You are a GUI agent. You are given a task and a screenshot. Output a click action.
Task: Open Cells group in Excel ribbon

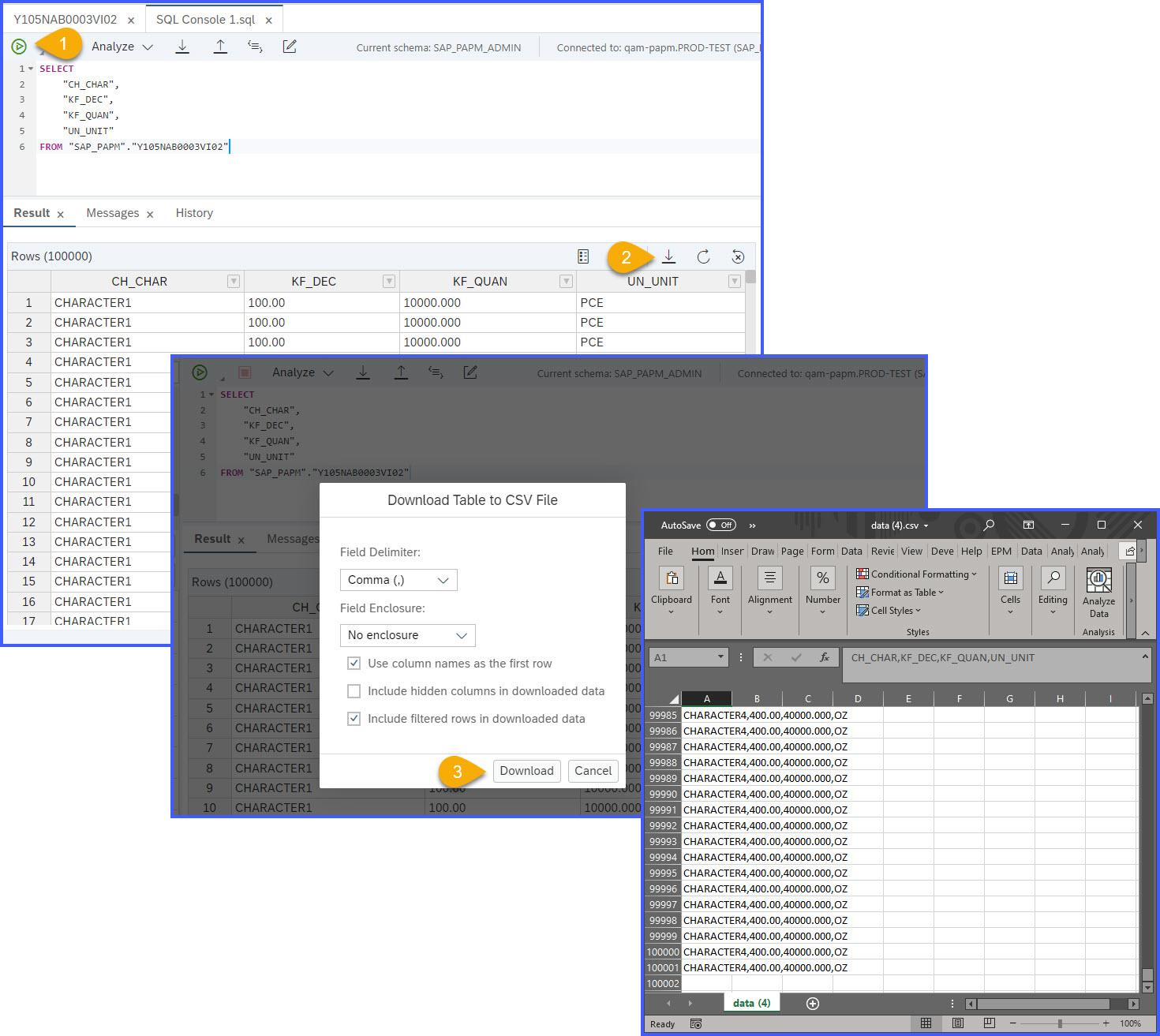point(1010,592)
